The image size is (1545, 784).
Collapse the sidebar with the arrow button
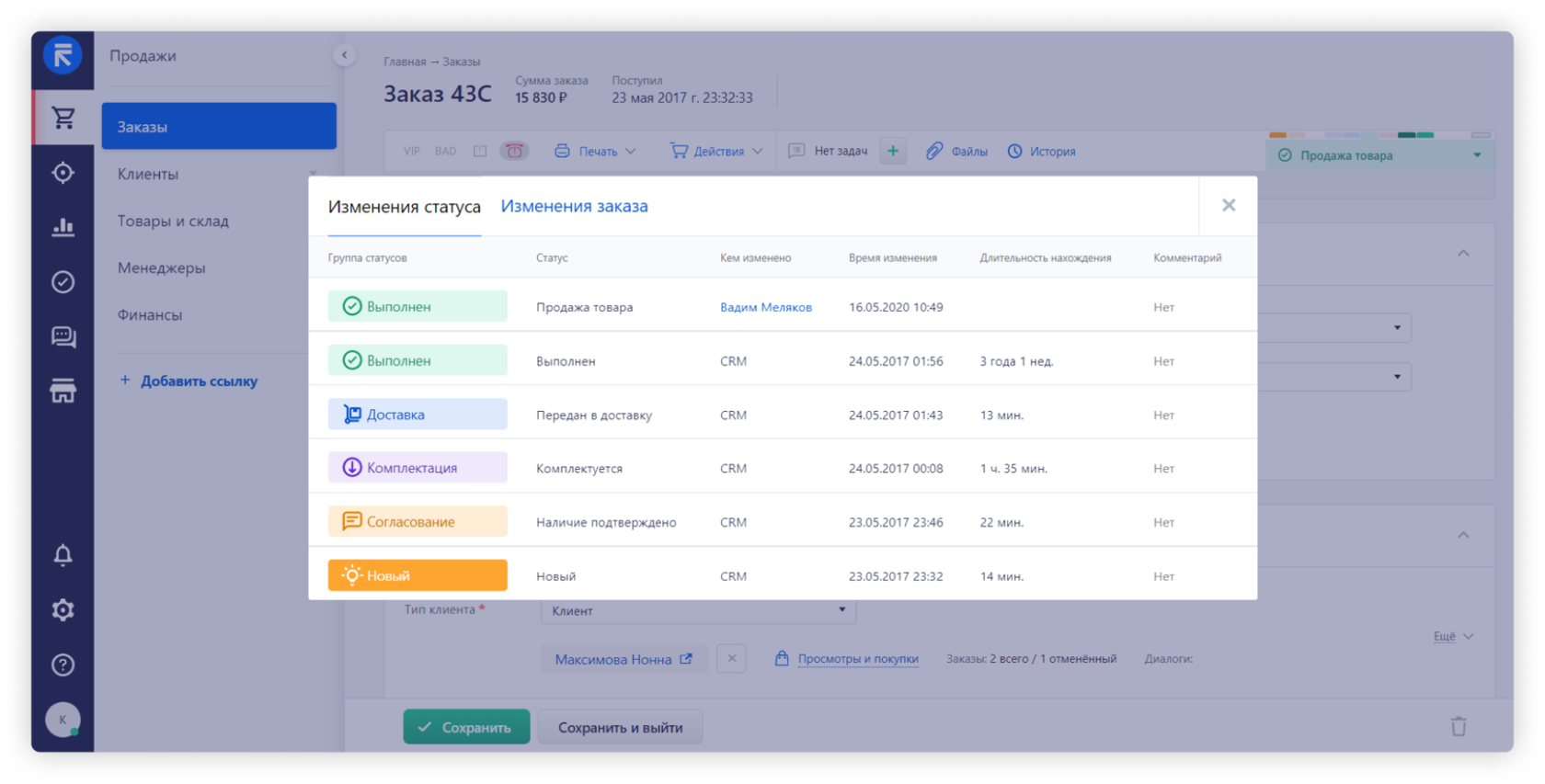point(344,55)
